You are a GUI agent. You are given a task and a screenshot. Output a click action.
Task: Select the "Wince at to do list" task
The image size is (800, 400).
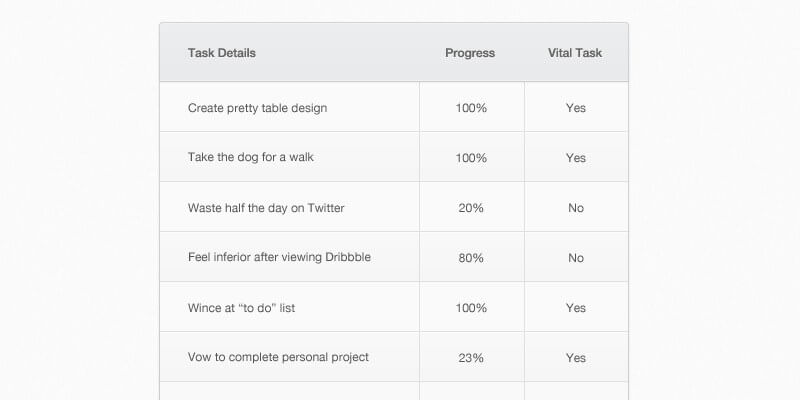coord(241,308)
